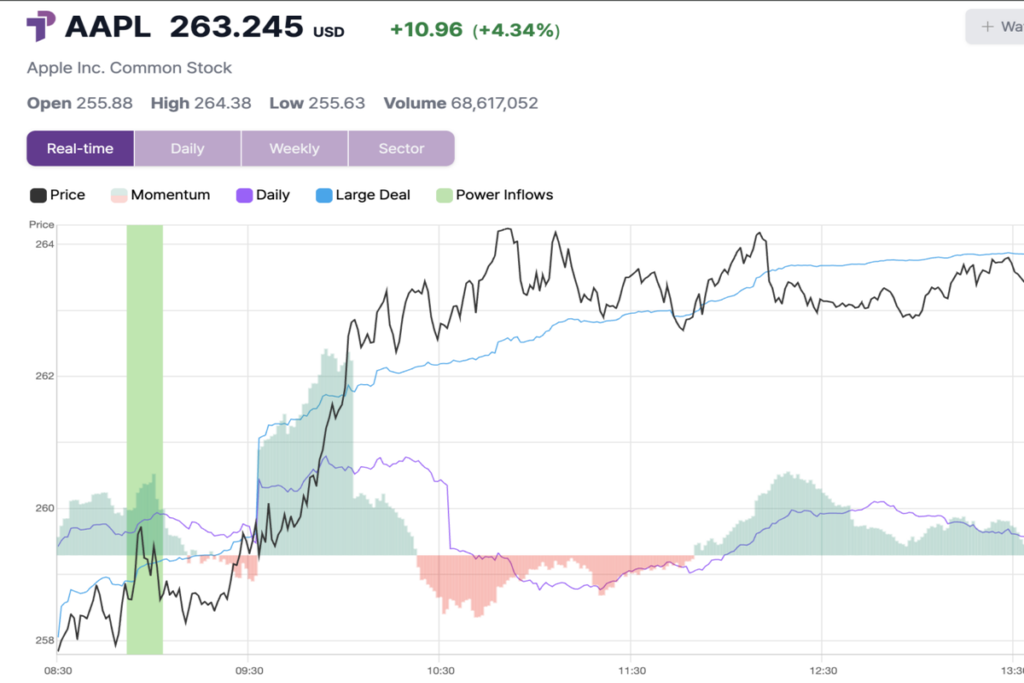Toggle the purple Daily legend item
The width and height of the screenshot is (1024, 683).
coord(263,195)
